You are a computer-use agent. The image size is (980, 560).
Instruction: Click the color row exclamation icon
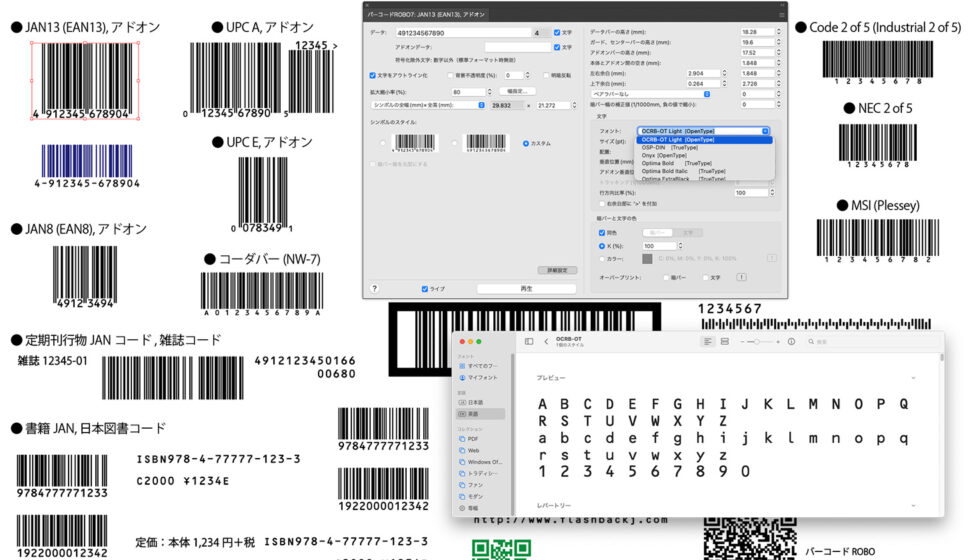(x=772, y=258)
